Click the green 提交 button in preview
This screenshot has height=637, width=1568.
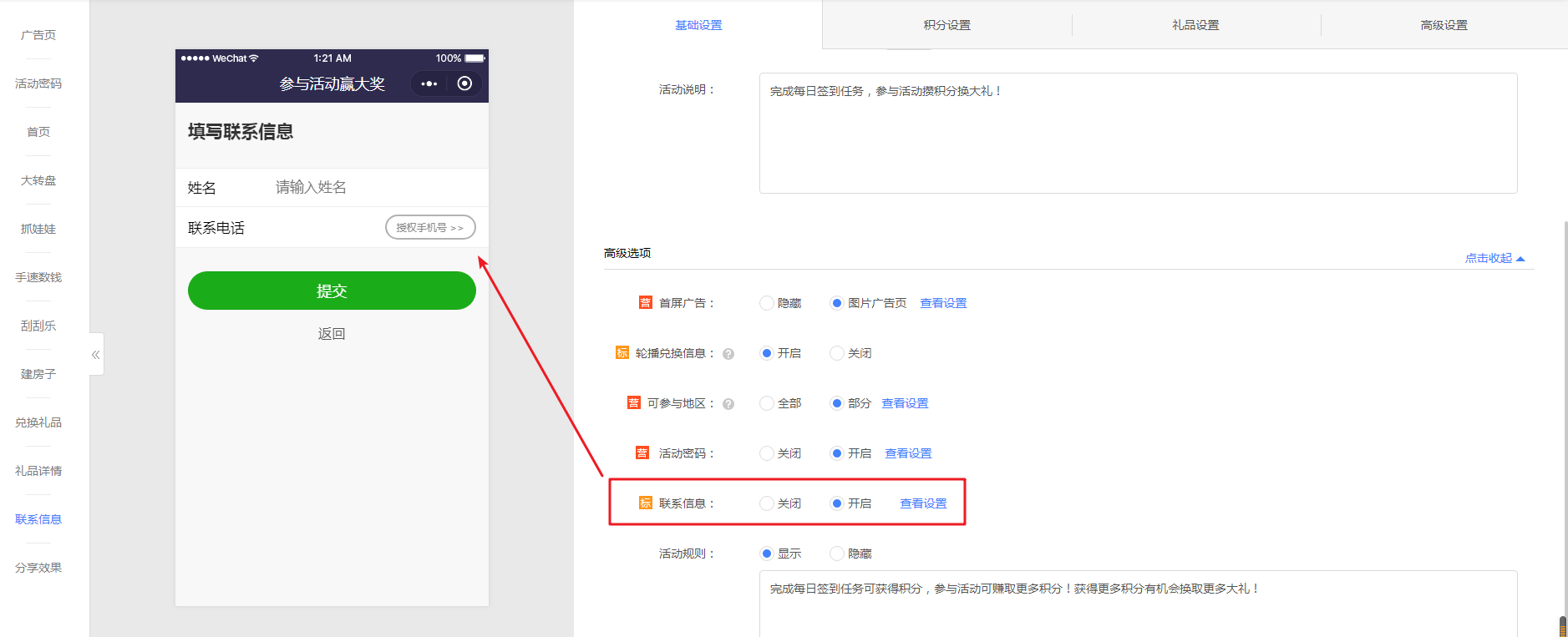pyautogui.click(x=332, y=291)
